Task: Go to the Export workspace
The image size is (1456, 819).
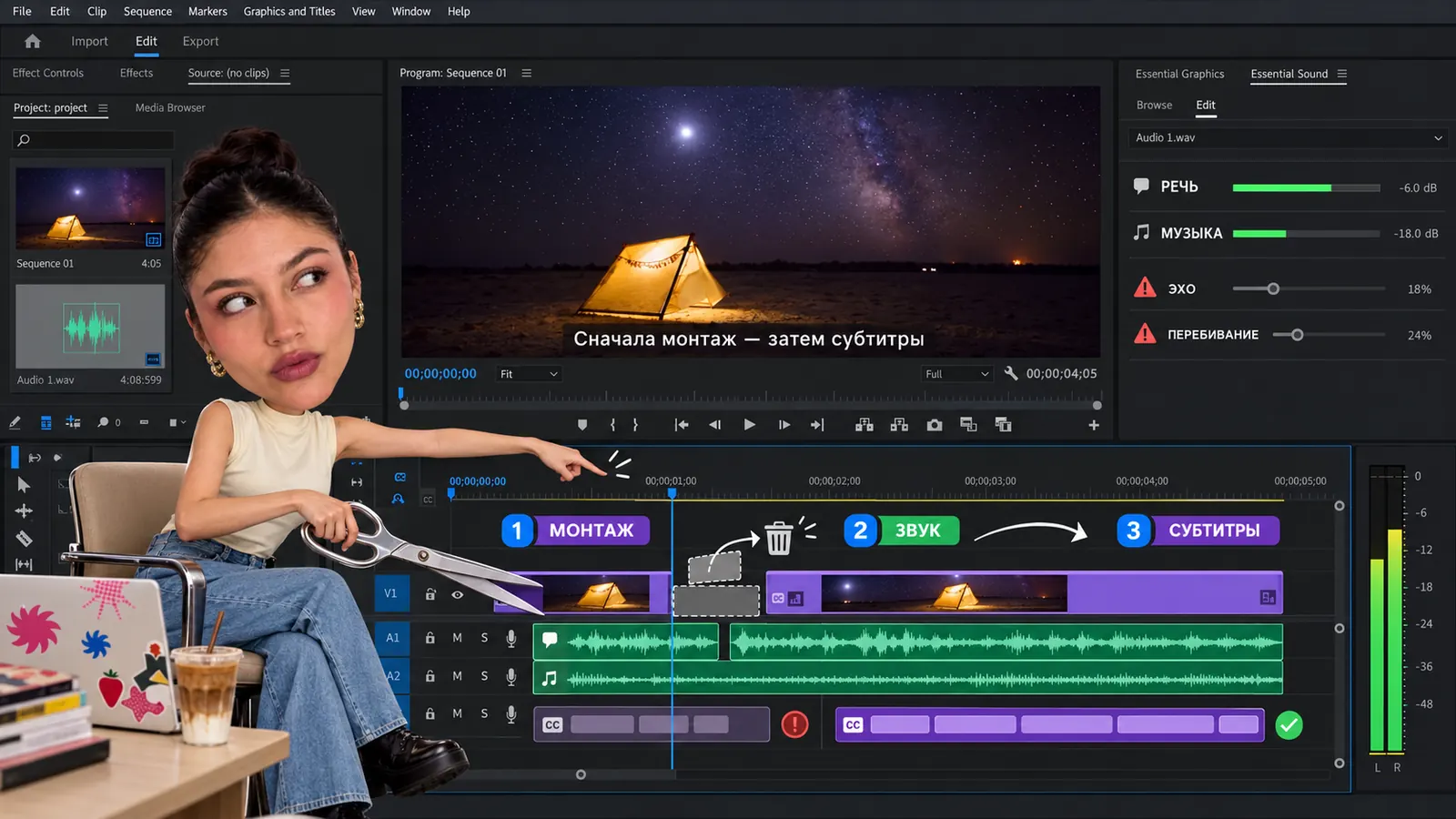Action: 200,41
